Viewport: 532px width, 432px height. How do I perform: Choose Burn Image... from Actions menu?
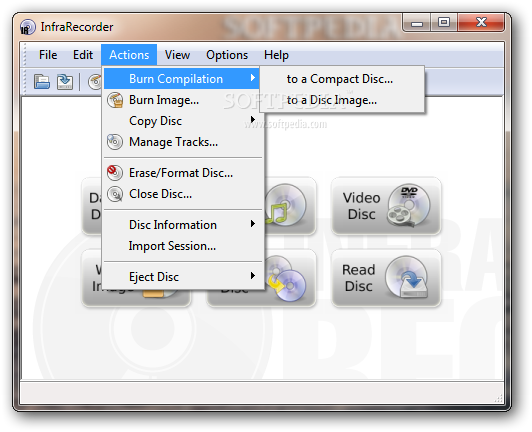[x=183, y=100]
